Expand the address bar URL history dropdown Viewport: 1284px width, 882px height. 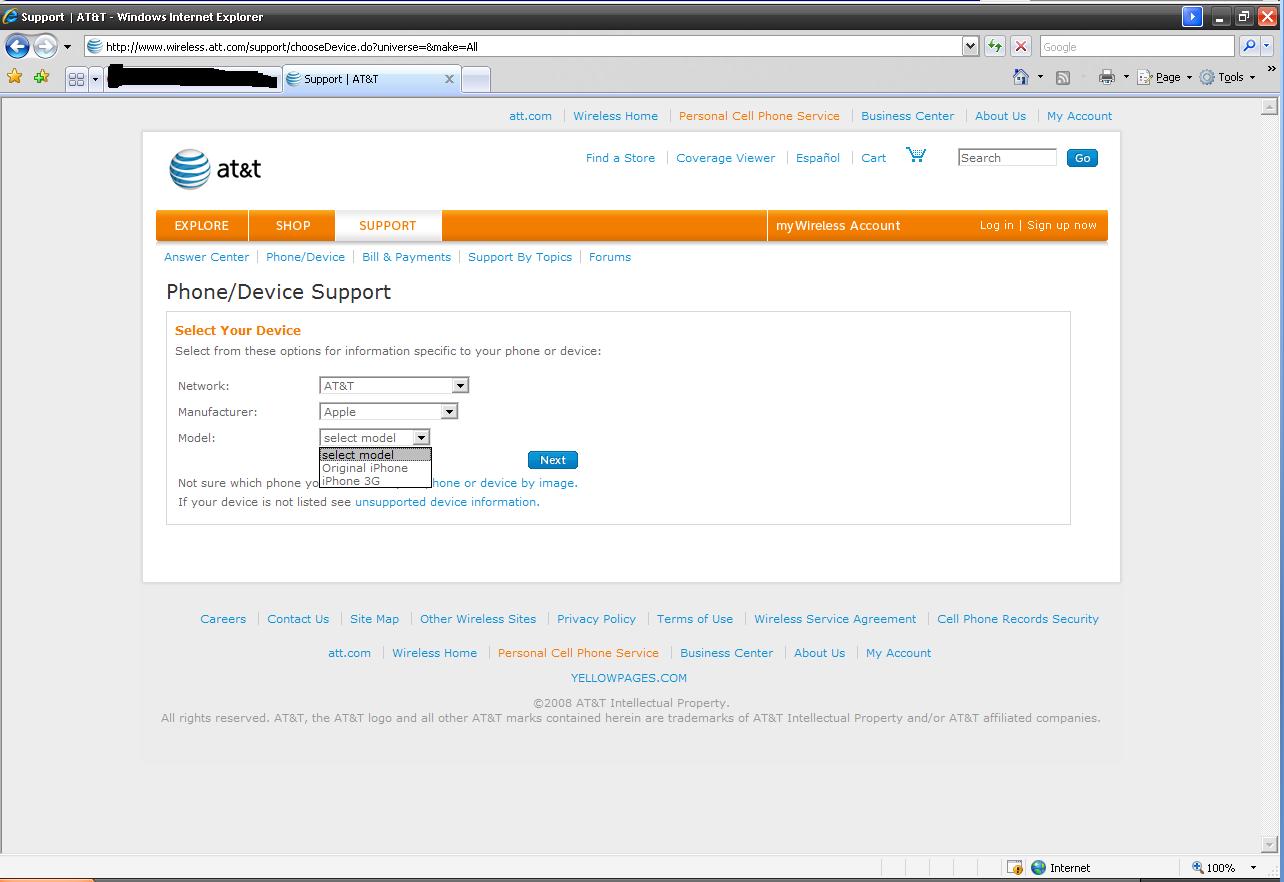[x=970, y=46]
